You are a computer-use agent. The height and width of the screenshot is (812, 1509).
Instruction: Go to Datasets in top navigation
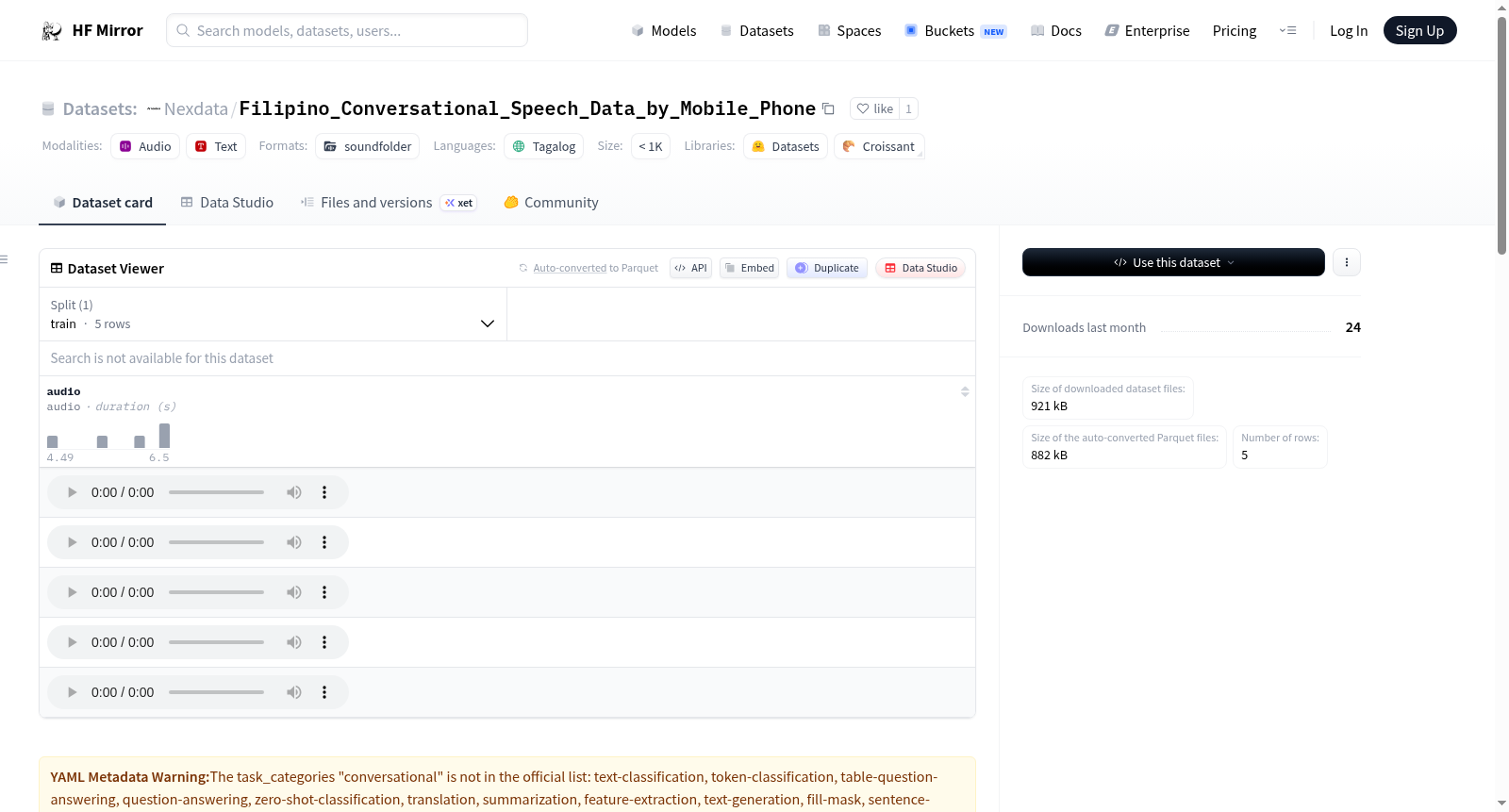(756, 30)
